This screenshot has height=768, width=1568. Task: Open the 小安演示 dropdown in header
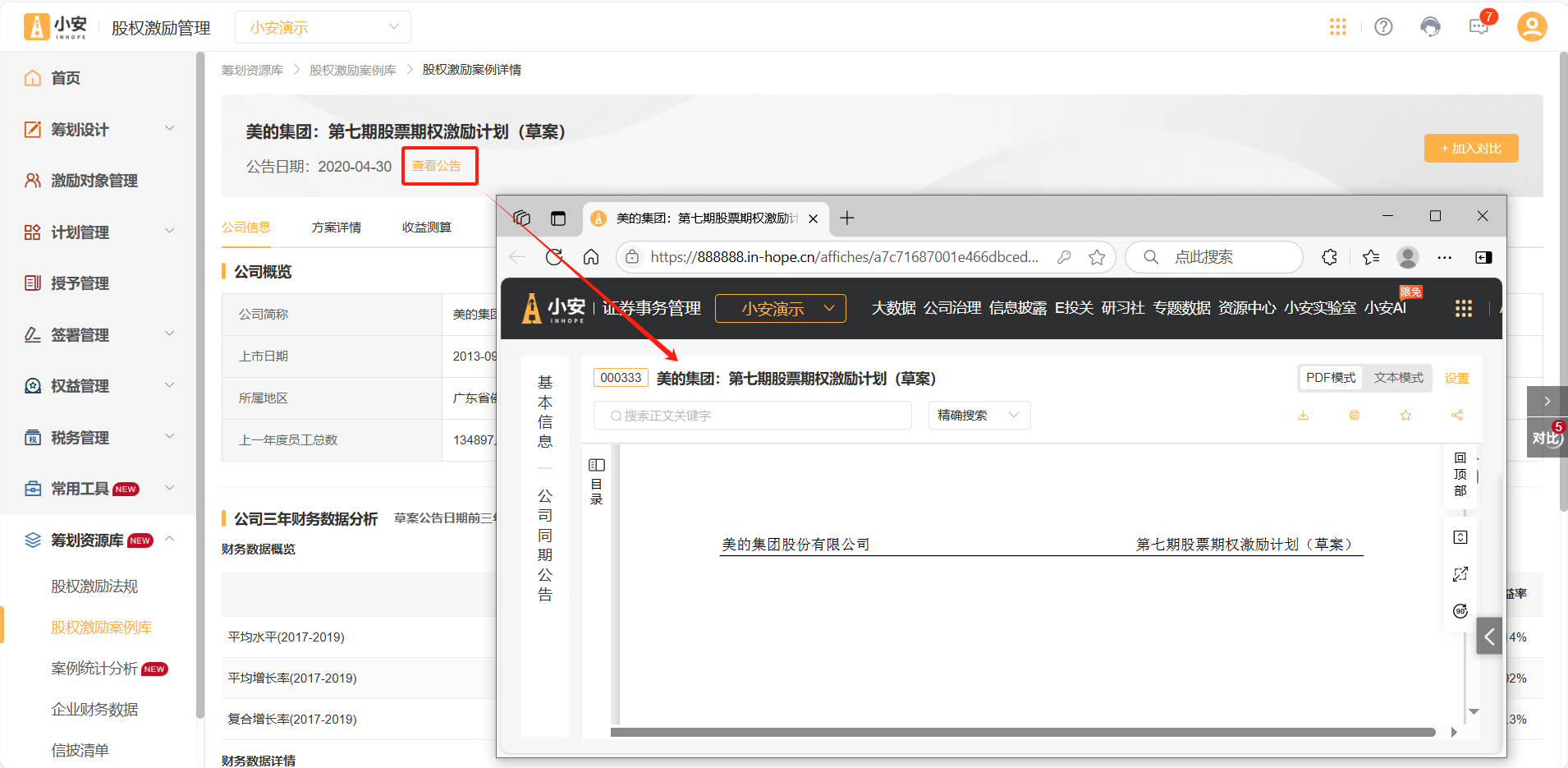(x=323, y=27)
